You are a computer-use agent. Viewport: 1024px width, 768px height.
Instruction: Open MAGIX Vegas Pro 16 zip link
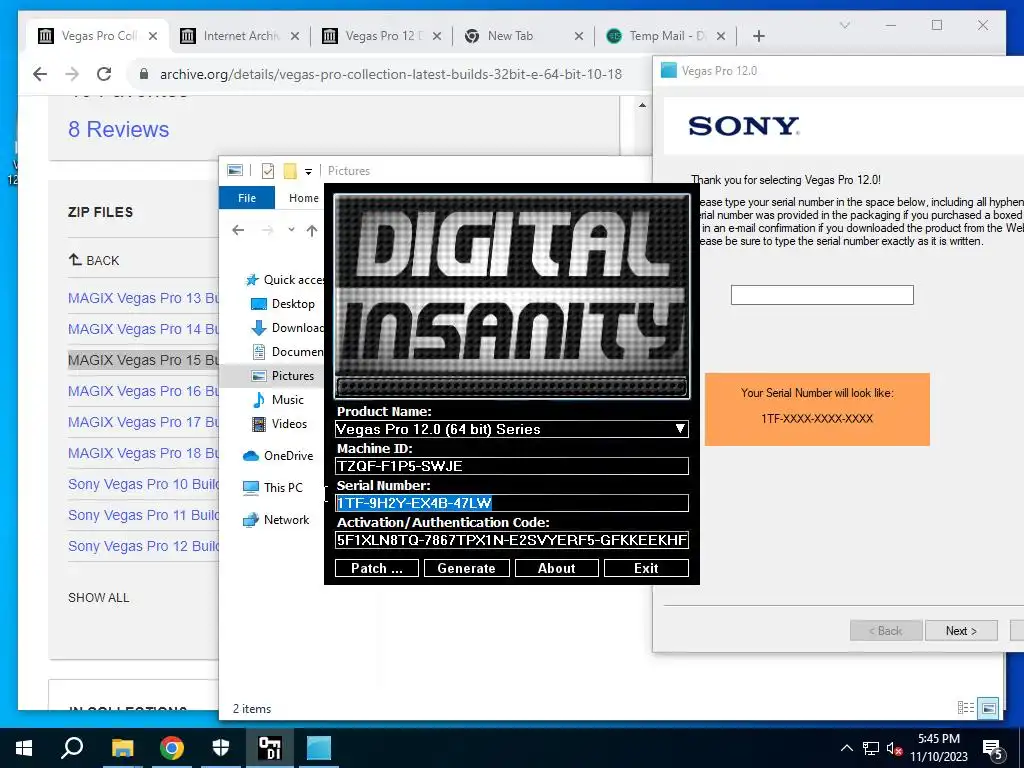[143, 391]
